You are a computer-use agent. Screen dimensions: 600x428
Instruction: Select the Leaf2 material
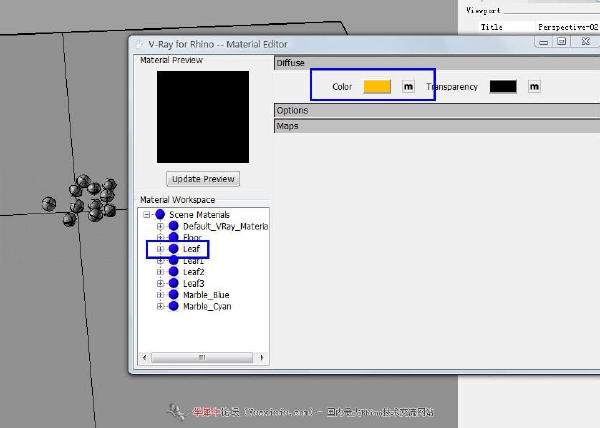point(193,272)
